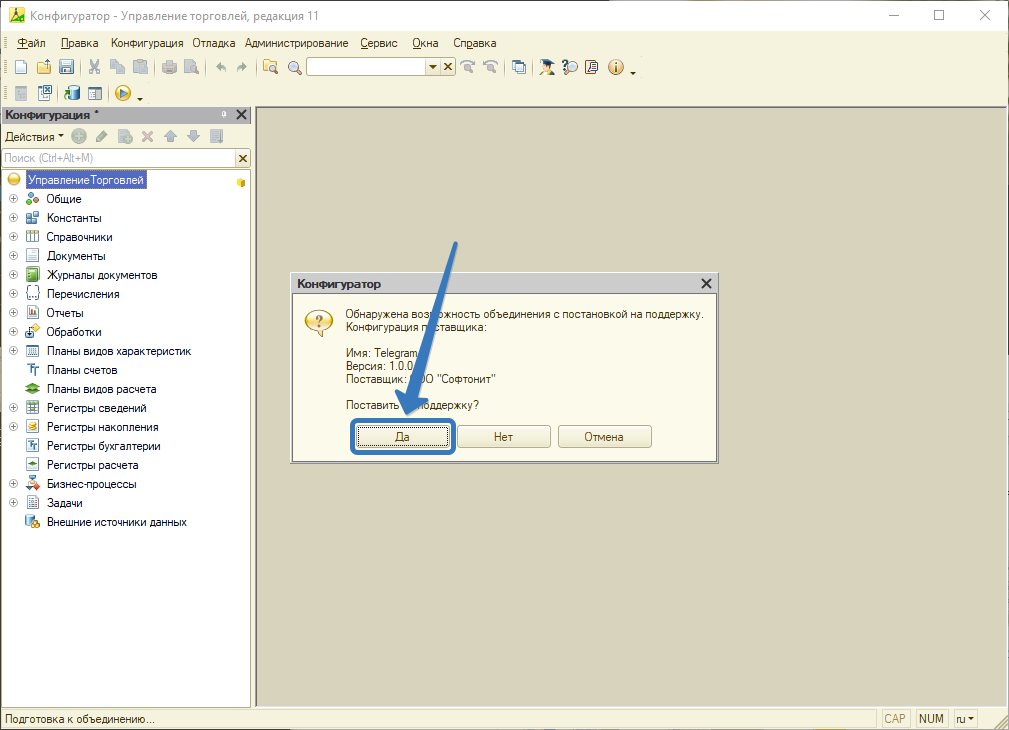Expand the Справочники tree node
This screenshot has height=730, width=1009.
tap(14, 237)
